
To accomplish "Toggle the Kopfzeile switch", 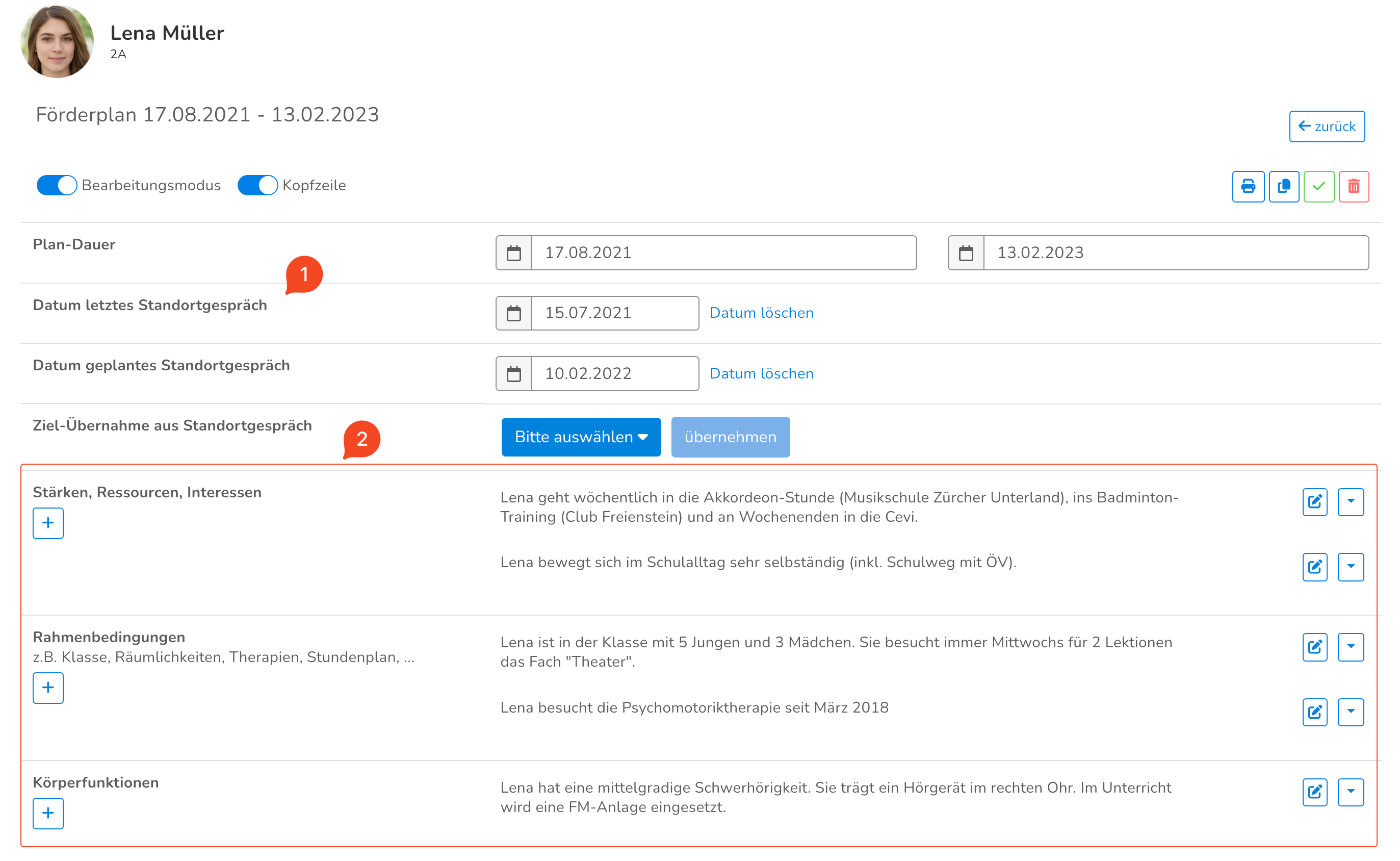I will click(x=257, y=185).
